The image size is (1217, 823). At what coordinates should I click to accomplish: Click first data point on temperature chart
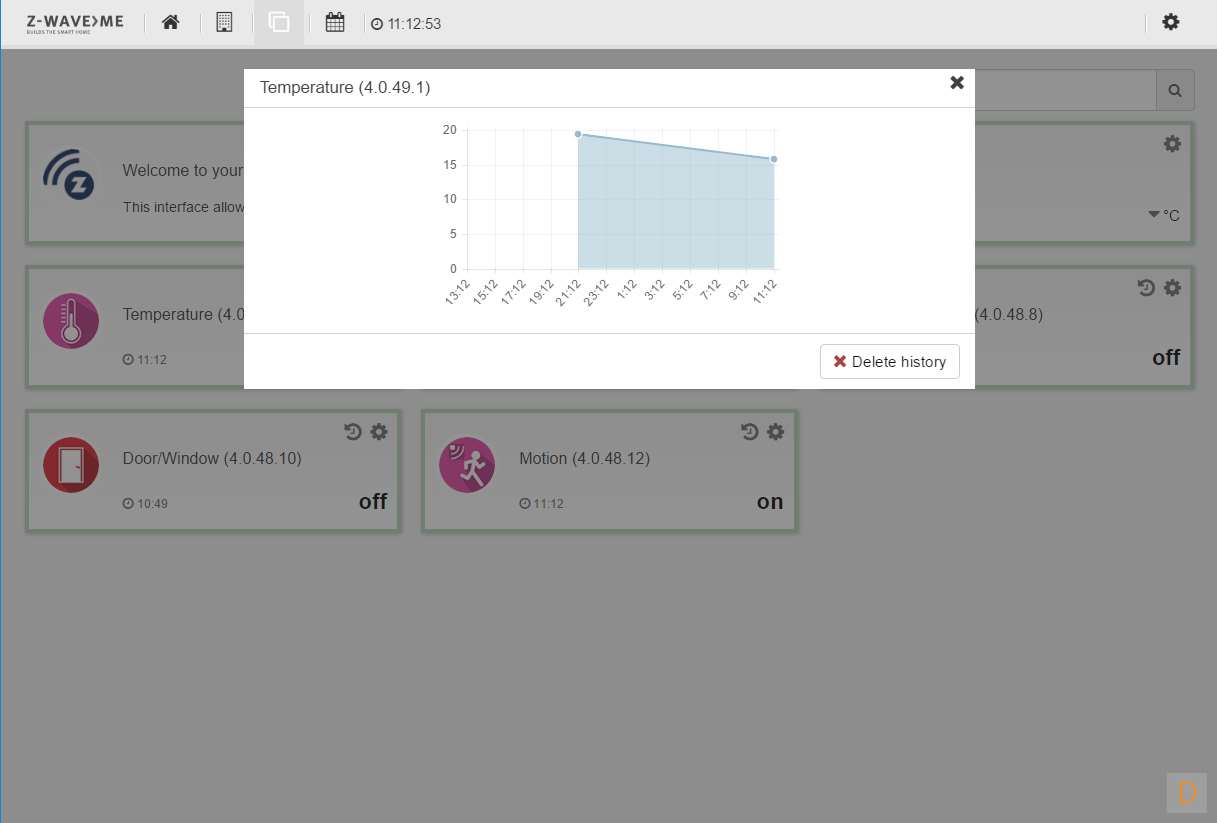578,134
